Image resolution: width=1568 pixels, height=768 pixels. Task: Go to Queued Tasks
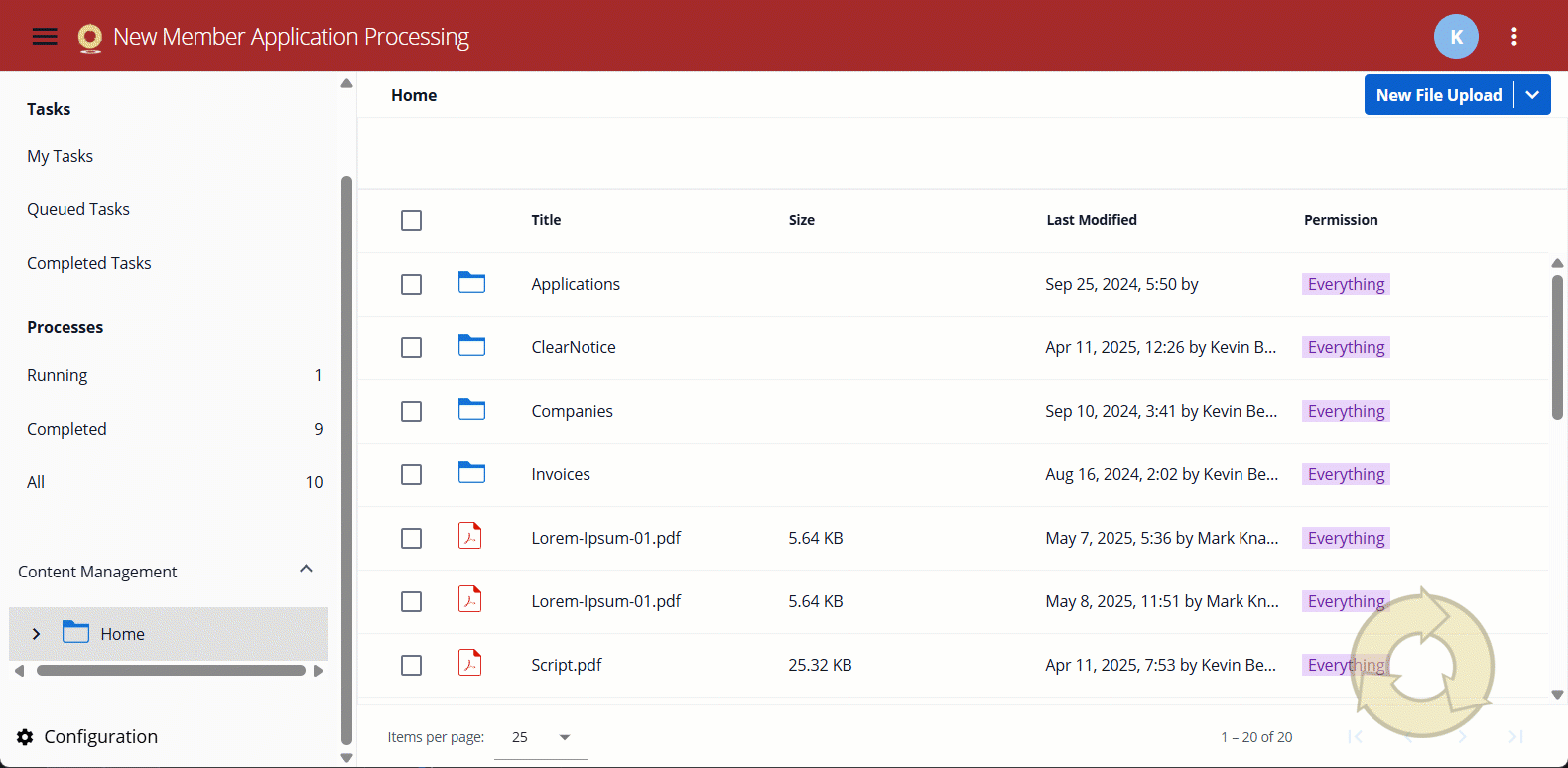coord(78,209)
